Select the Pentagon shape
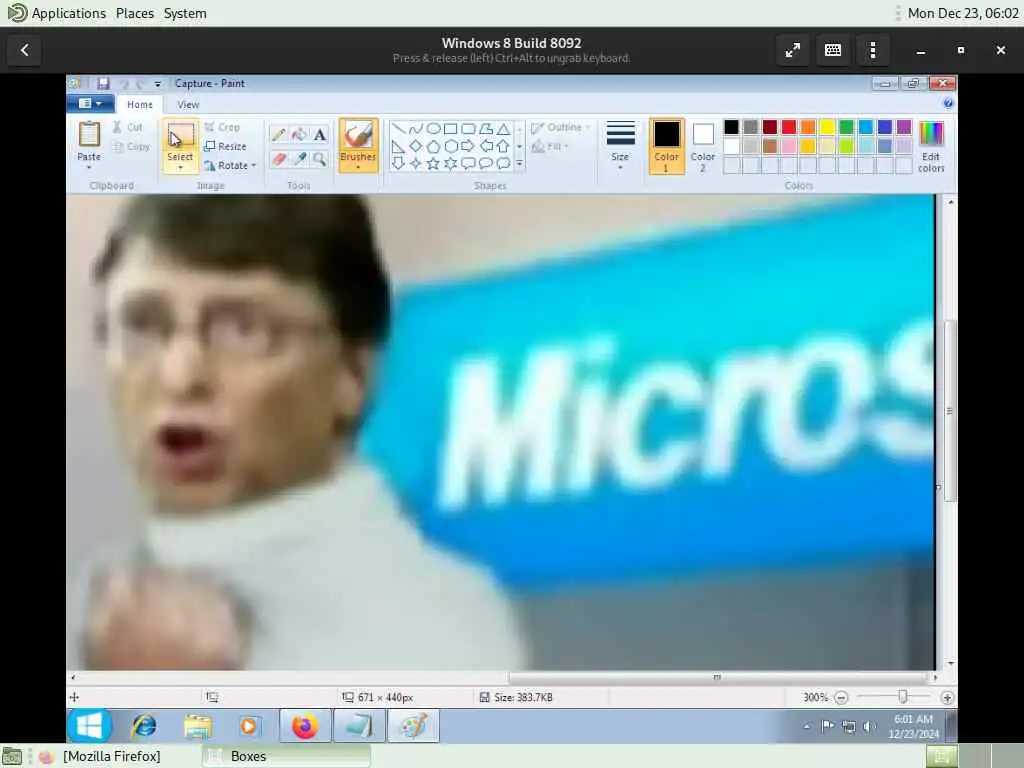Viewport: 1024px width, 768px height. (x=433, y=146)
